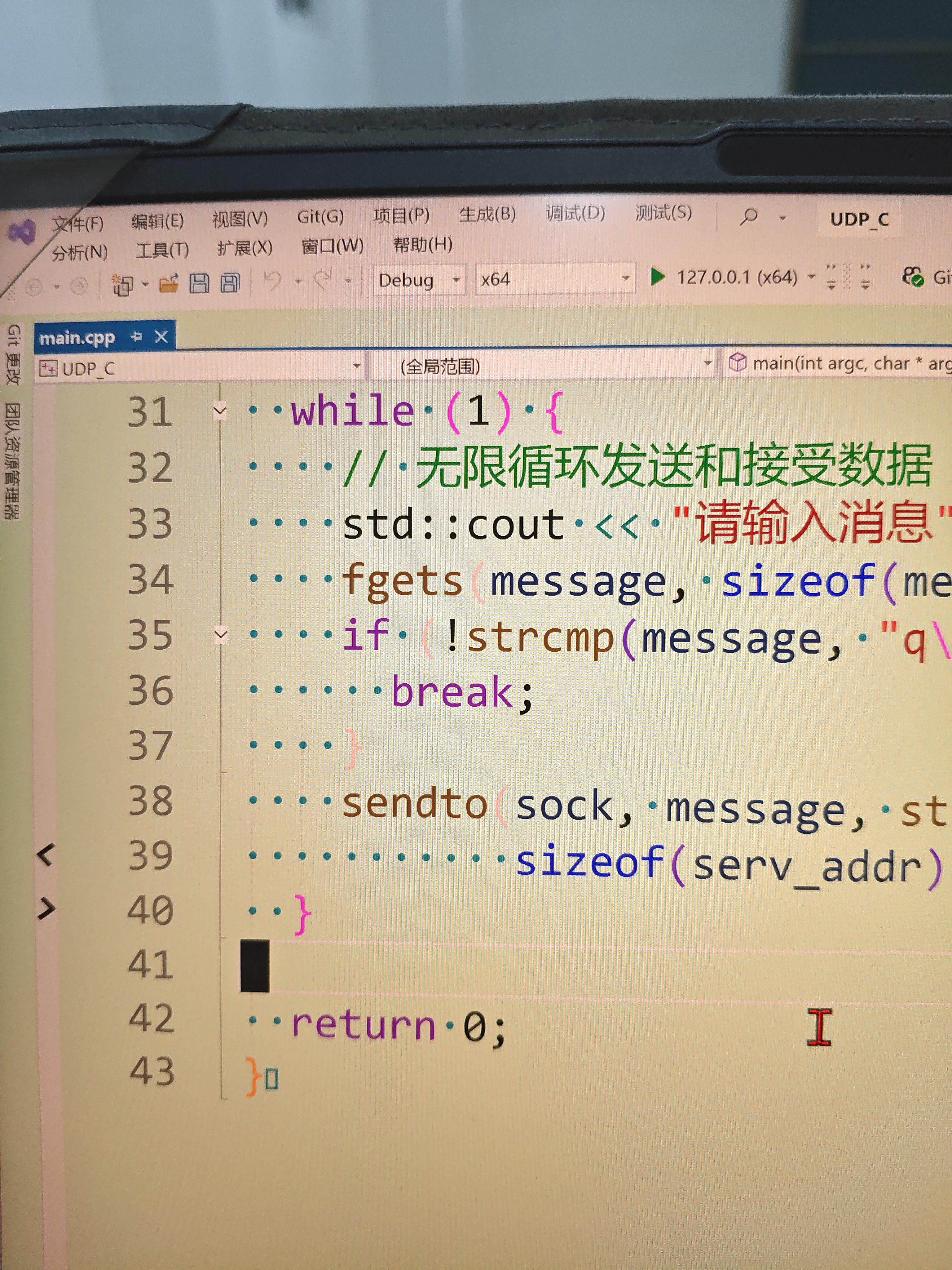Click line number 36 in the margin

150,690
